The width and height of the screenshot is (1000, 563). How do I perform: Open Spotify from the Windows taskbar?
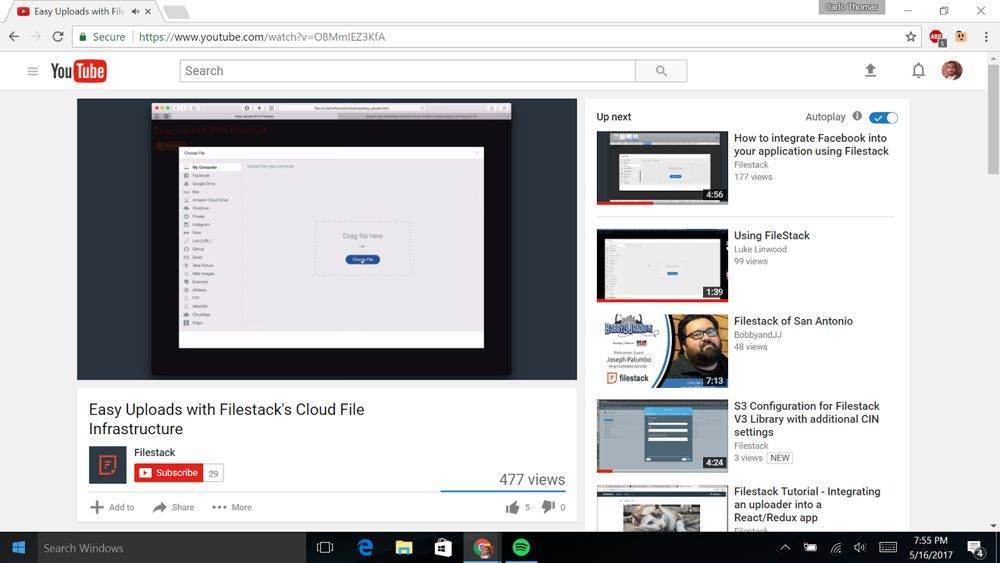(x=520, y=547)
